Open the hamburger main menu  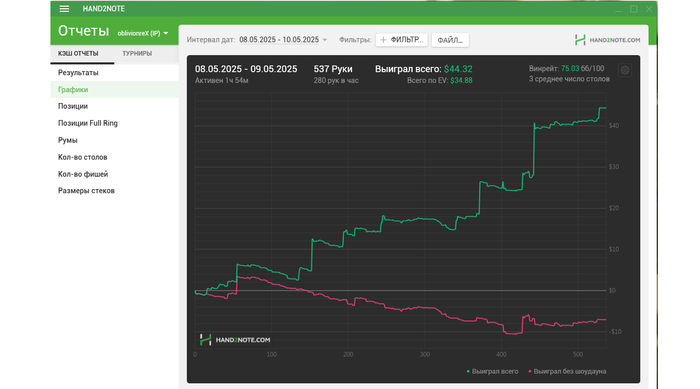pos(64,9)
